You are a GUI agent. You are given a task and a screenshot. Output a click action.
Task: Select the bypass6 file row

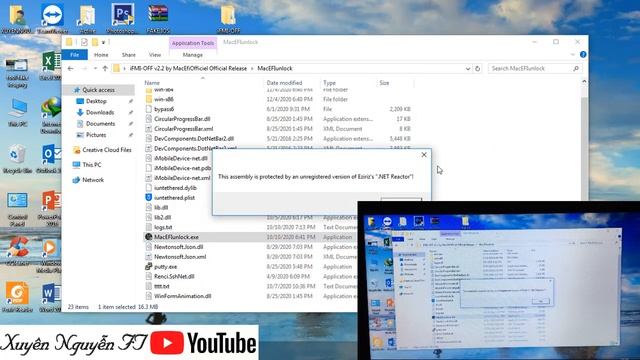pyautogui.click(x=164, y=109)
